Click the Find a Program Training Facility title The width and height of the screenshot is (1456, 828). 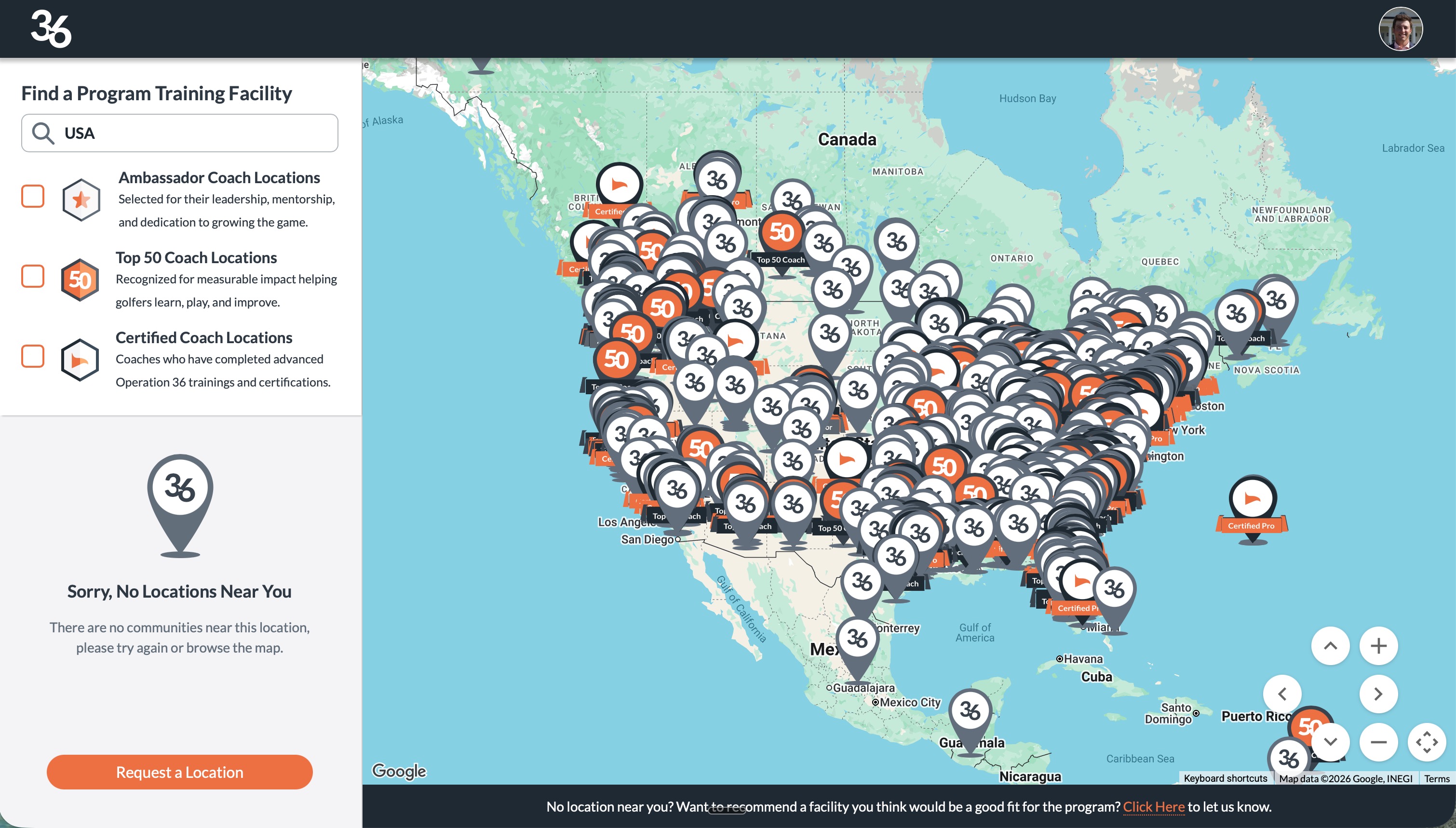tap(156, 93)
